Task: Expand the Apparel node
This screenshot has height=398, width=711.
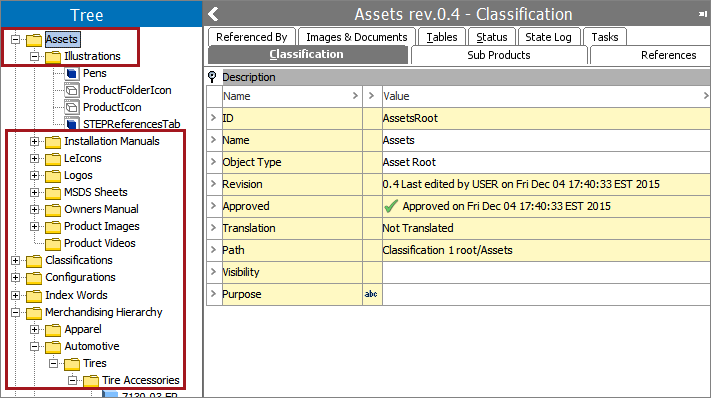Action: pyautogui.click(x=34, y=330)
